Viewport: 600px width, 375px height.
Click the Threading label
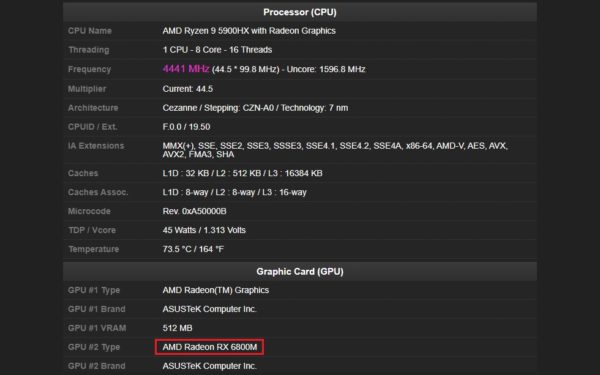pos(88,50)
